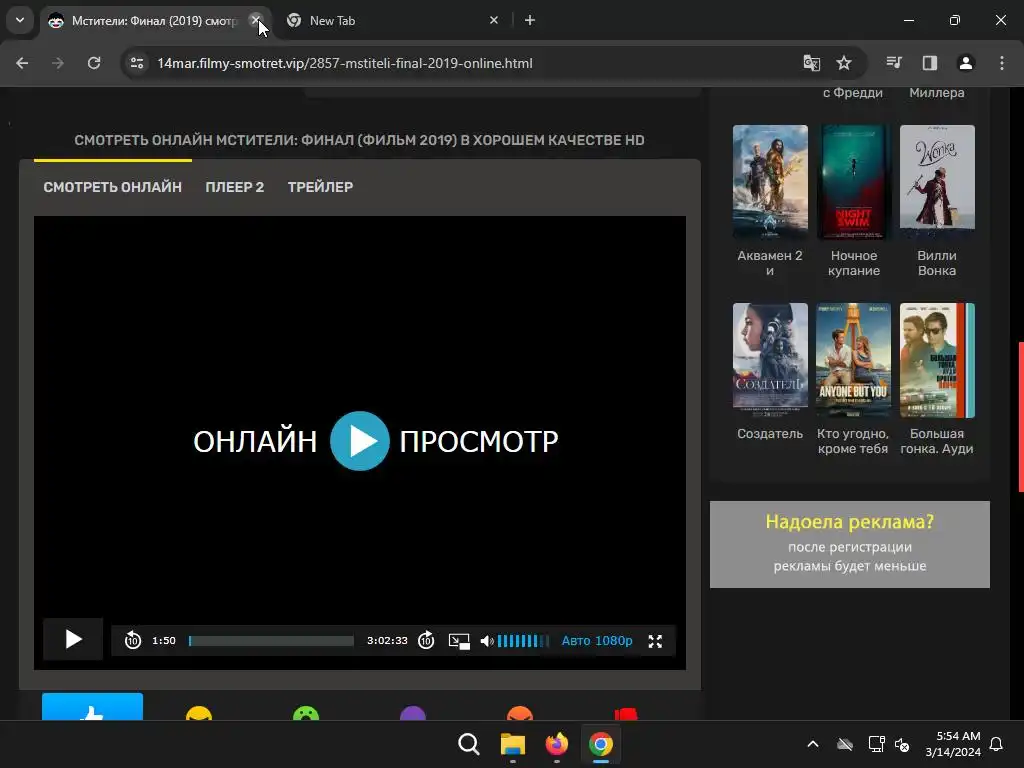Viewport: 1024px width, 768px height.
Task: Open Firefox from taskbar
Action: click(x=556, y=744)
